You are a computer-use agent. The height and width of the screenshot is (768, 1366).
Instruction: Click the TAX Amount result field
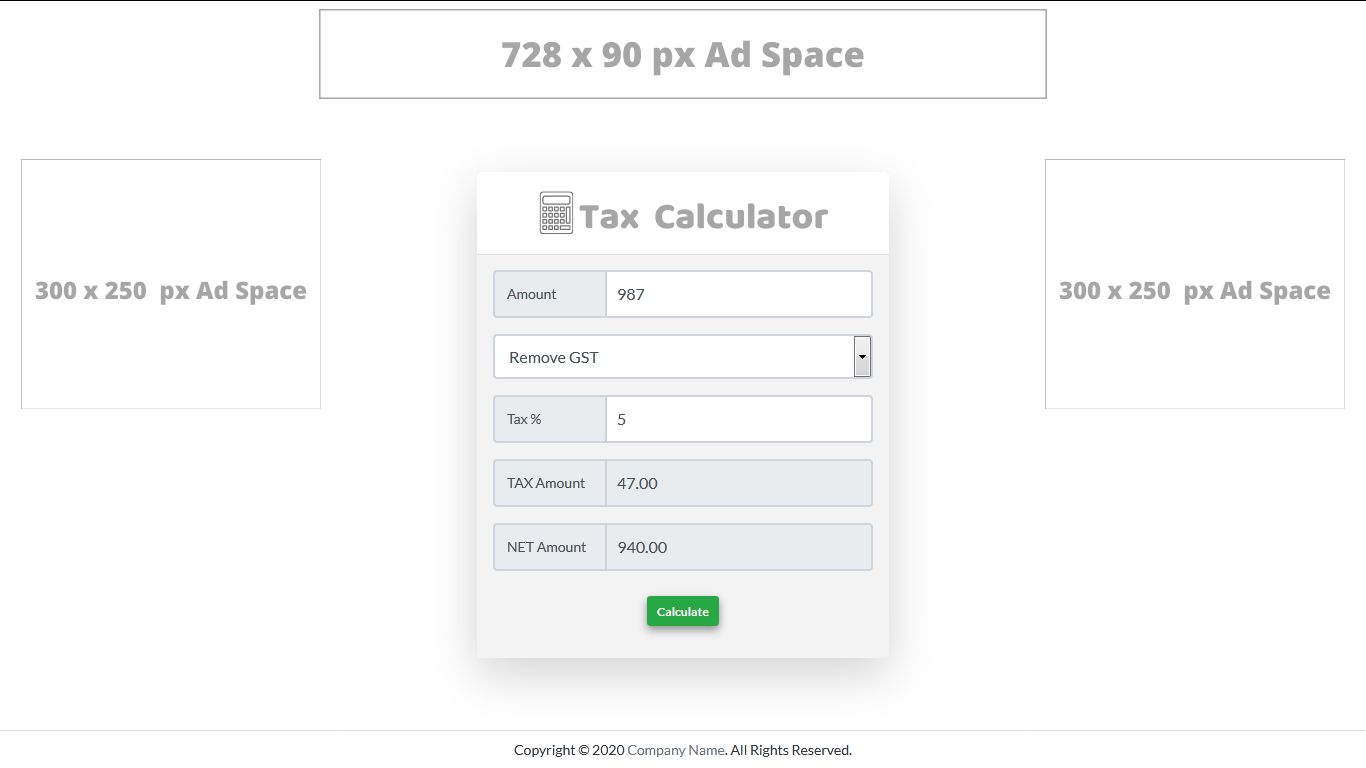tap(739, 483)
